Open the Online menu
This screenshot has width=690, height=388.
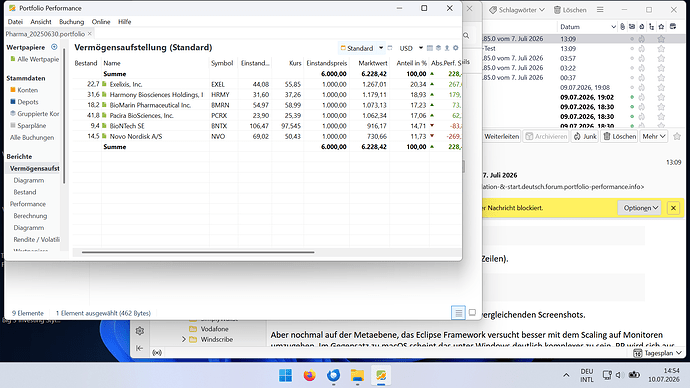(101, 22)
